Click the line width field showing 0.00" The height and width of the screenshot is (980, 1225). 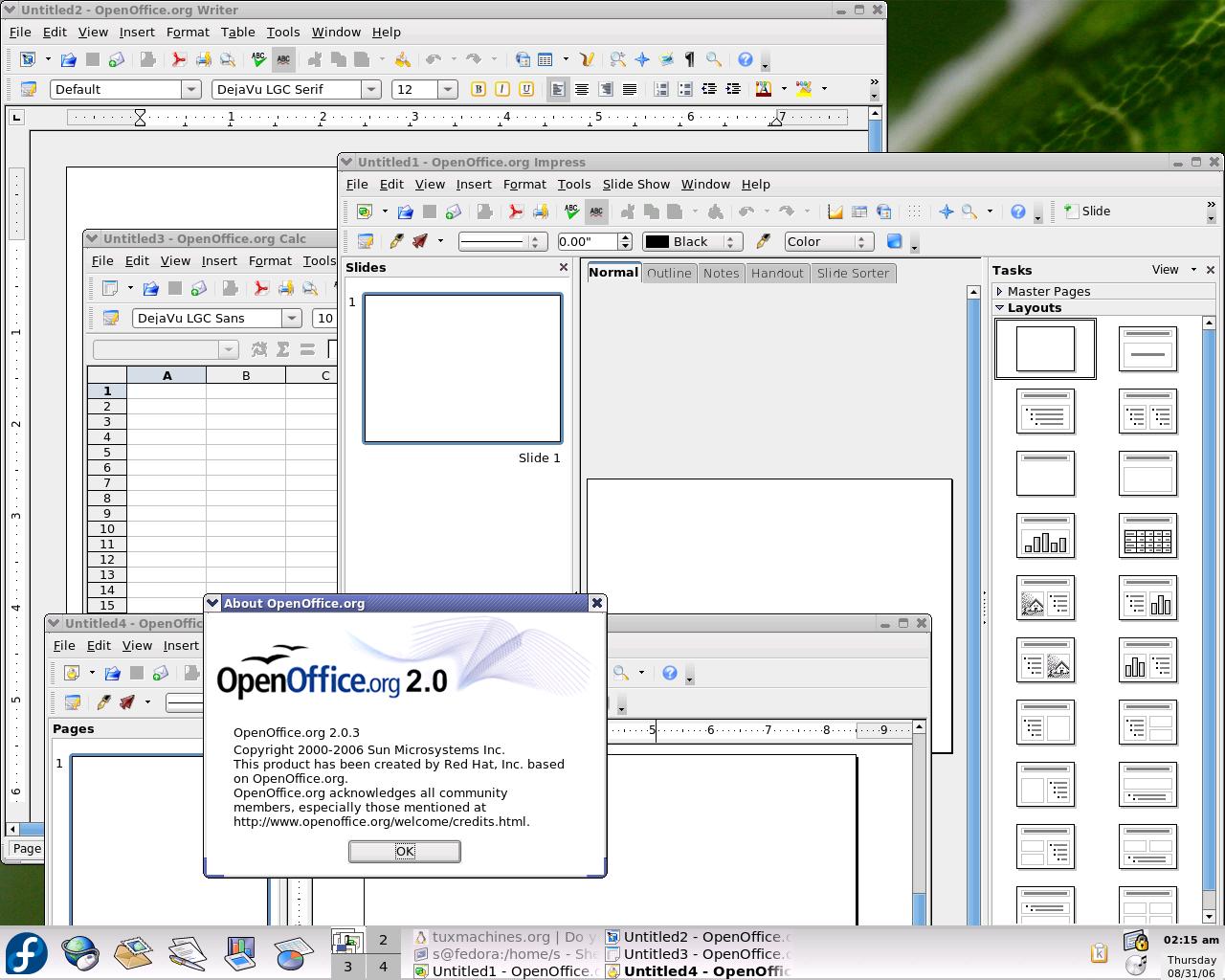click(x=588, y=241)
